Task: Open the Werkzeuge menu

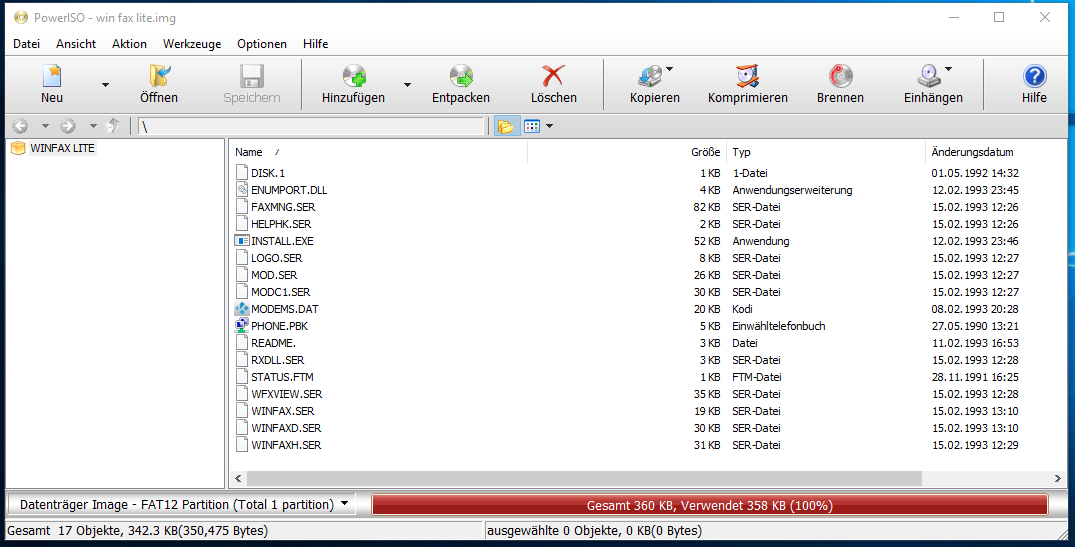Action: [192, 44]
